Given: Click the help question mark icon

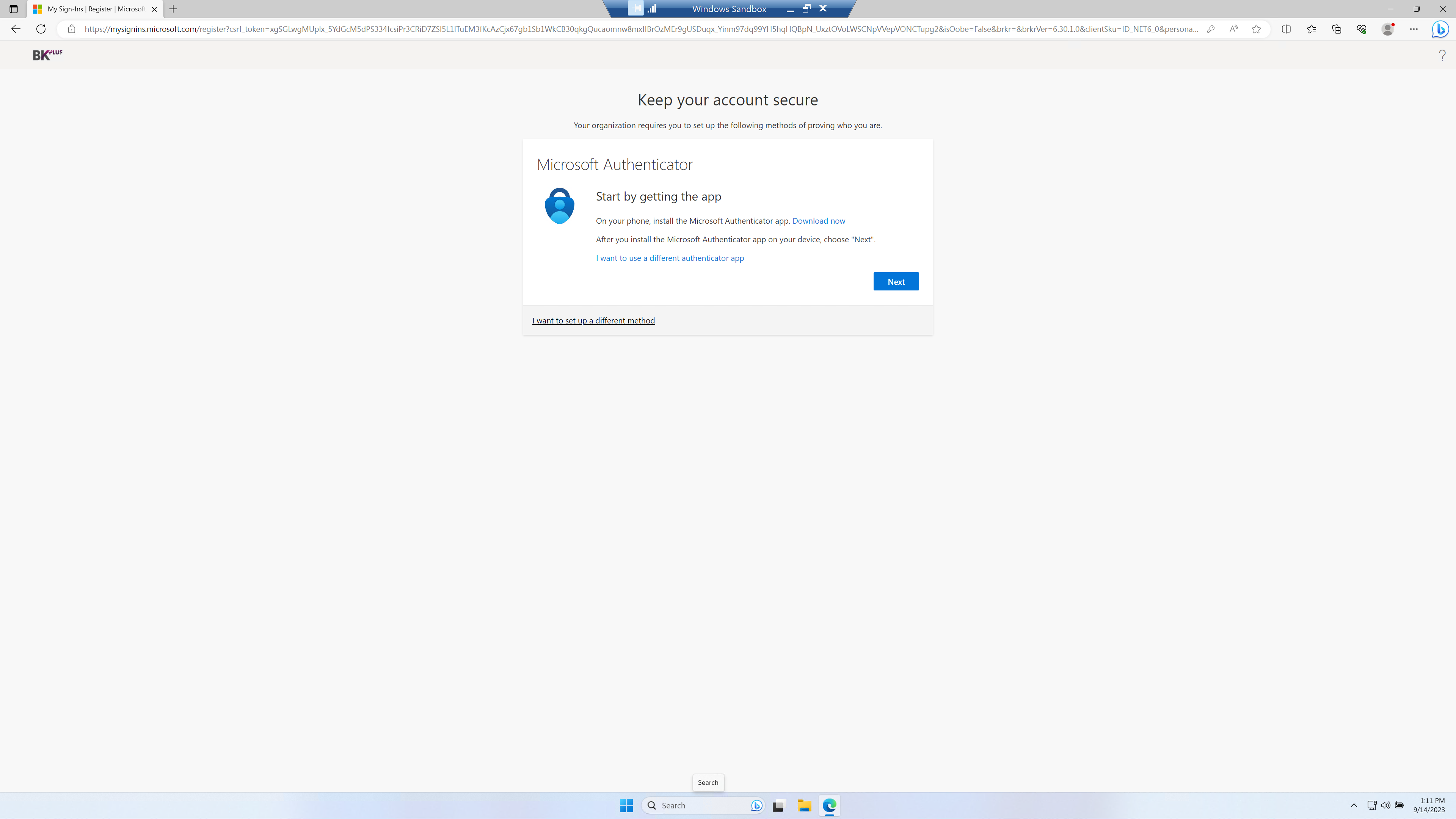Looking at the screenshot, I should coord(1442,55).
